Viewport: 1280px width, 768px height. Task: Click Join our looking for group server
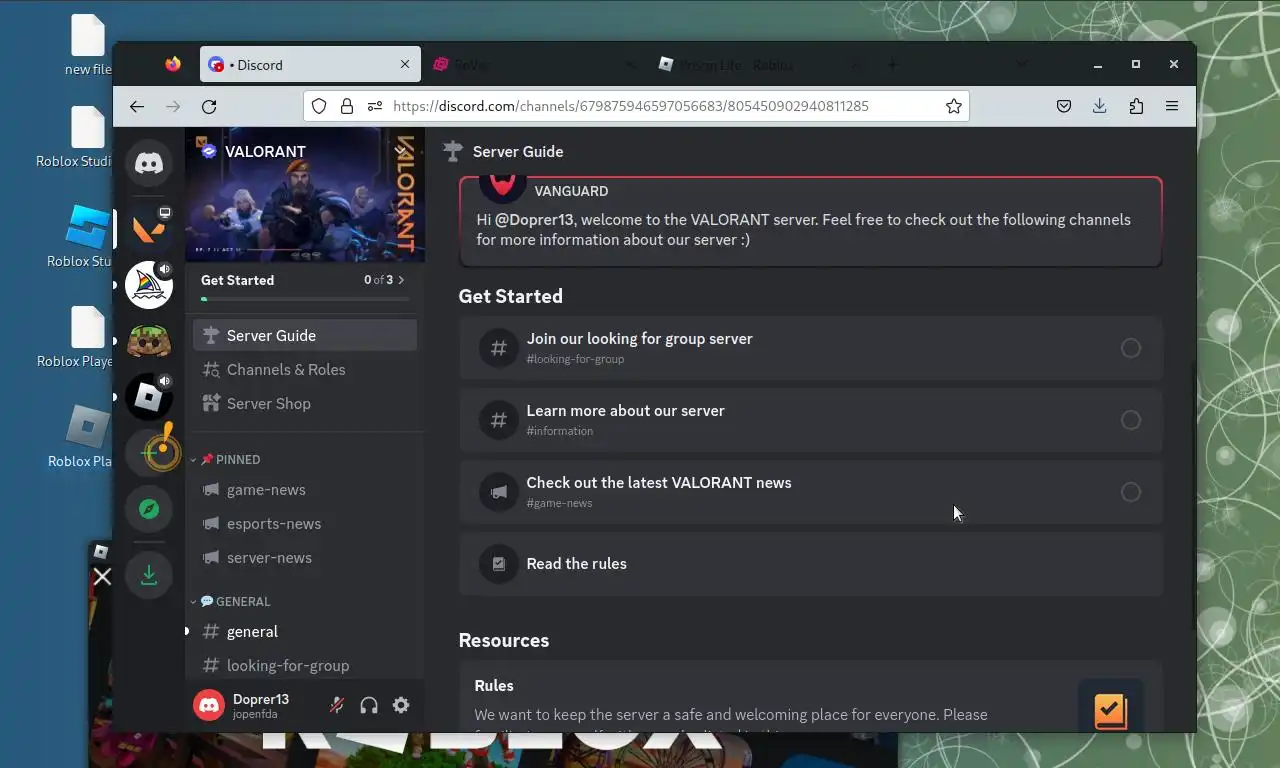(811, 348)
